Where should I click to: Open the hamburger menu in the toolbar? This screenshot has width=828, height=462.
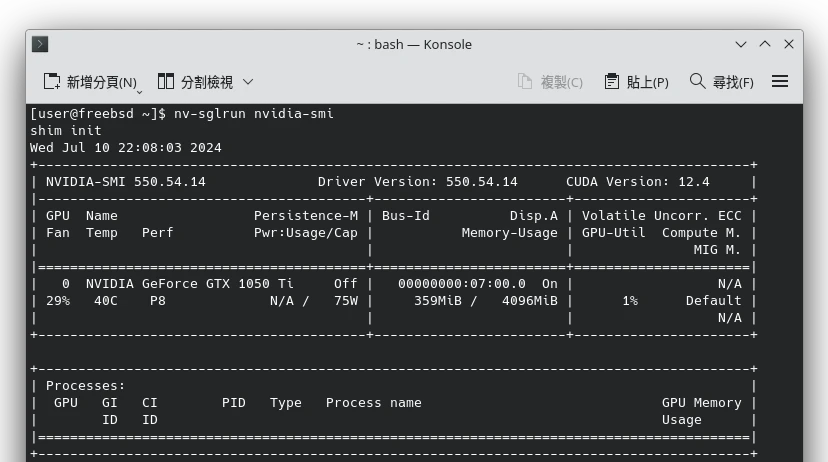click(780, 81)
